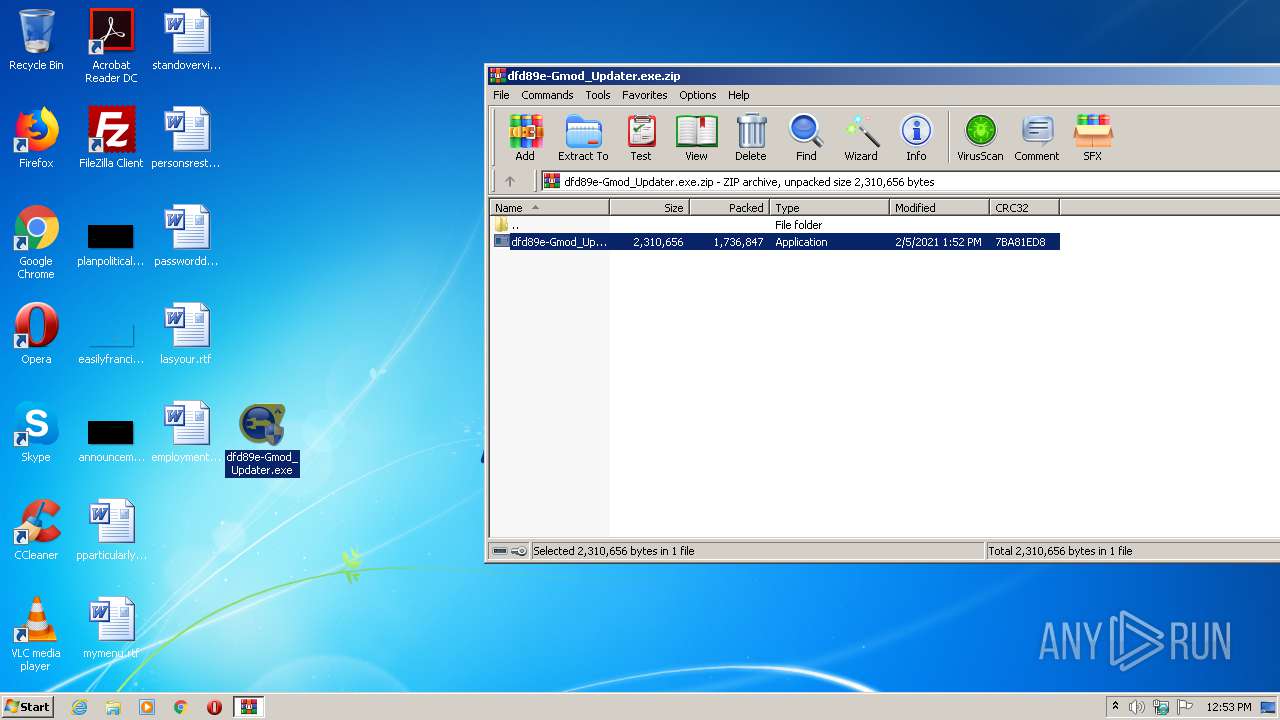Open the Start menu

pyautogui.click(x=28, y=706)
